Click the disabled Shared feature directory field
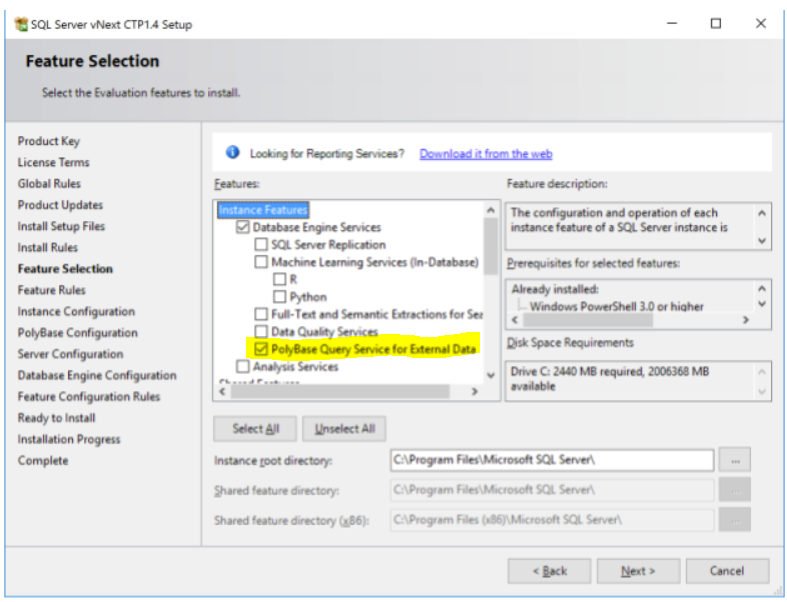The width and height of the screenshot is (787, 602). pos(552,490)
